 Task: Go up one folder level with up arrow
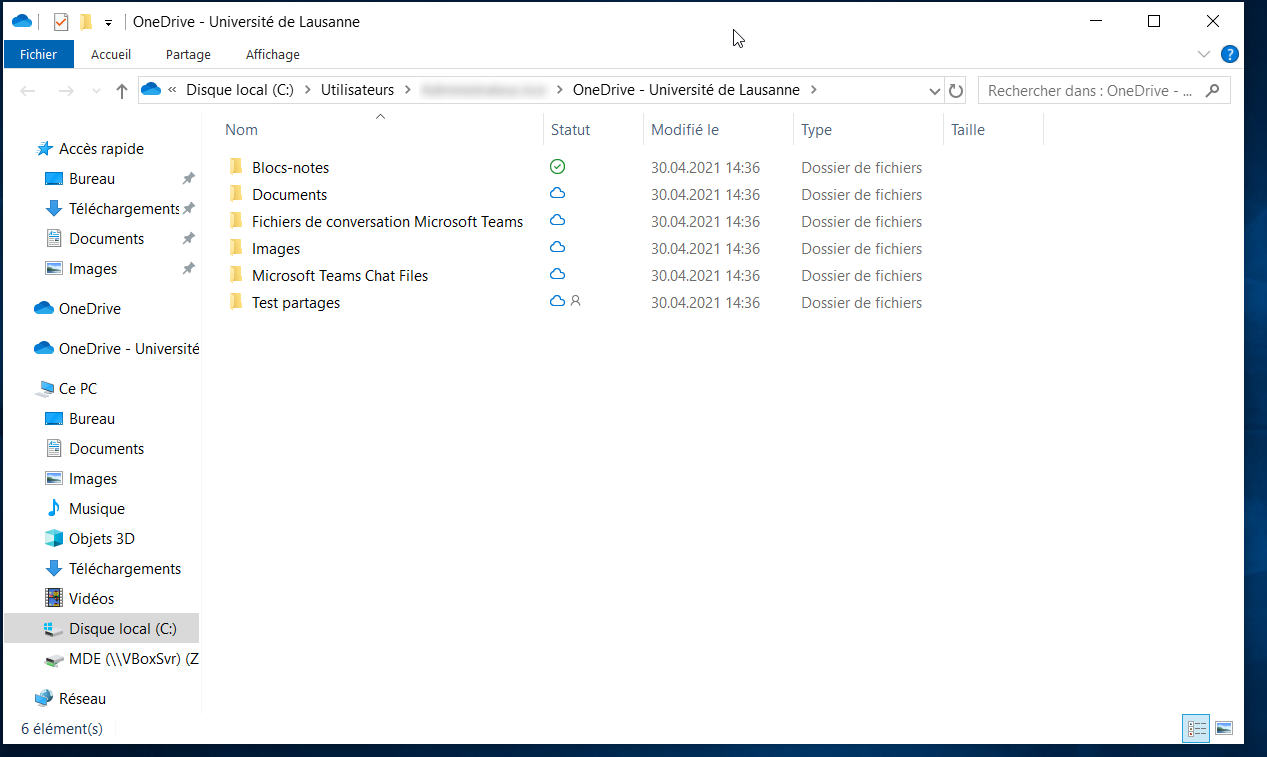(x=122, y=91)
